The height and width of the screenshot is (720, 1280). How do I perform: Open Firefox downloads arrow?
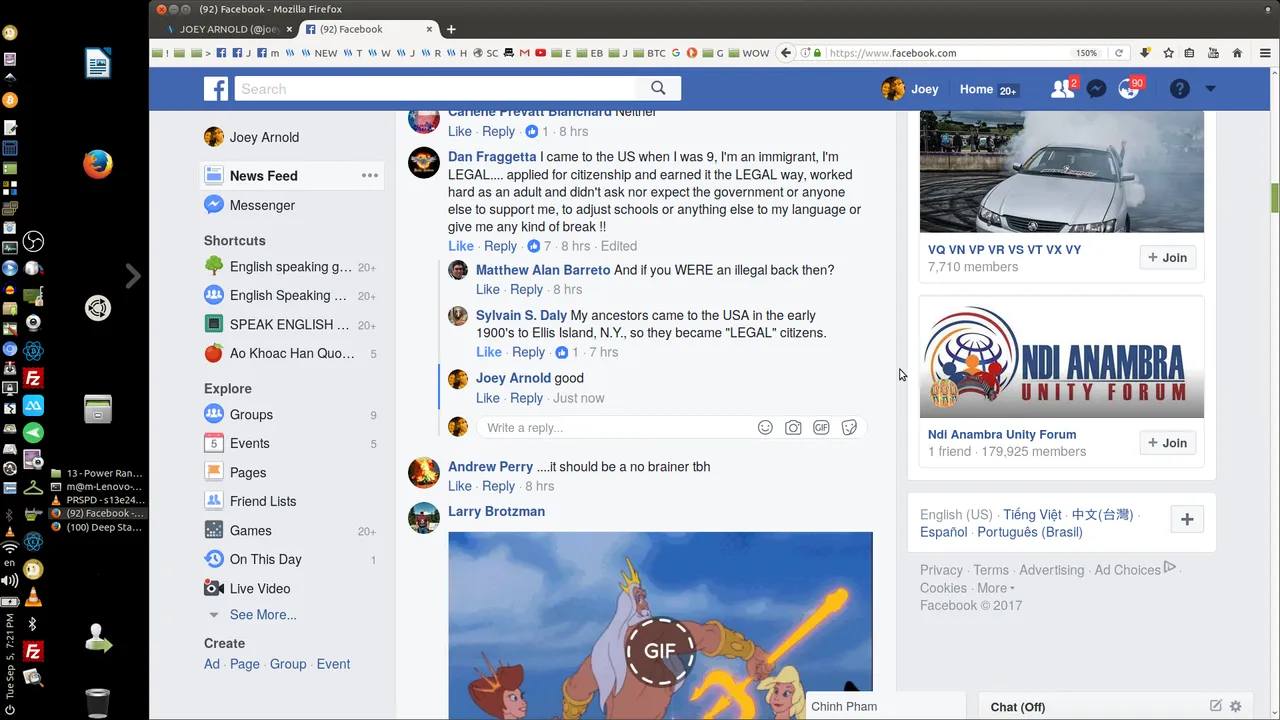pyautogui.click(x=1145, y=53)
